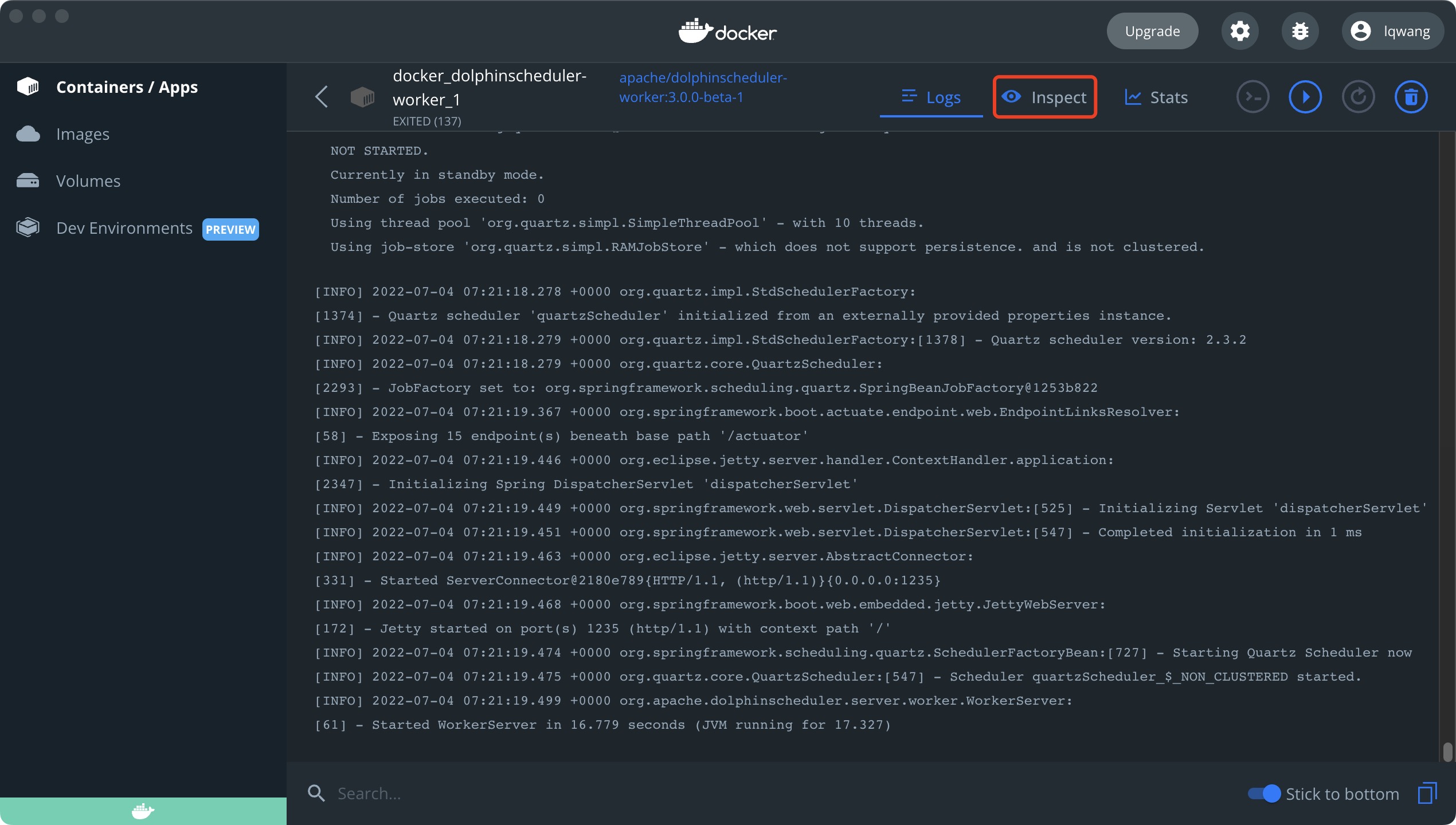Toggle Stick to bottom switch
1456x825 pixels.
tap(1264, 793)
